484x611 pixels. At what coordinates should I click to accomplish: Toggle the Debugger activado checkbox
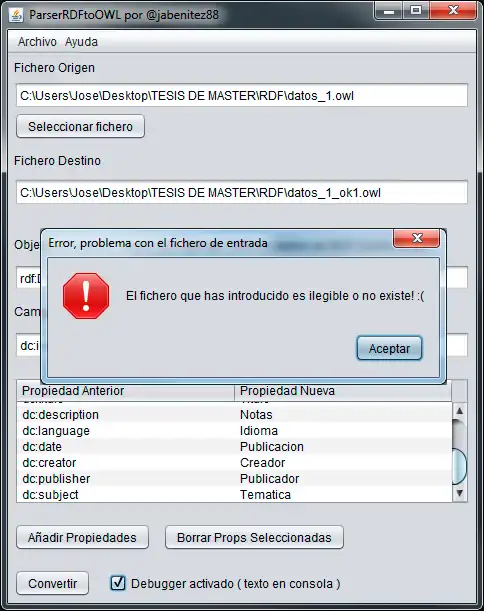coord(118,583)
